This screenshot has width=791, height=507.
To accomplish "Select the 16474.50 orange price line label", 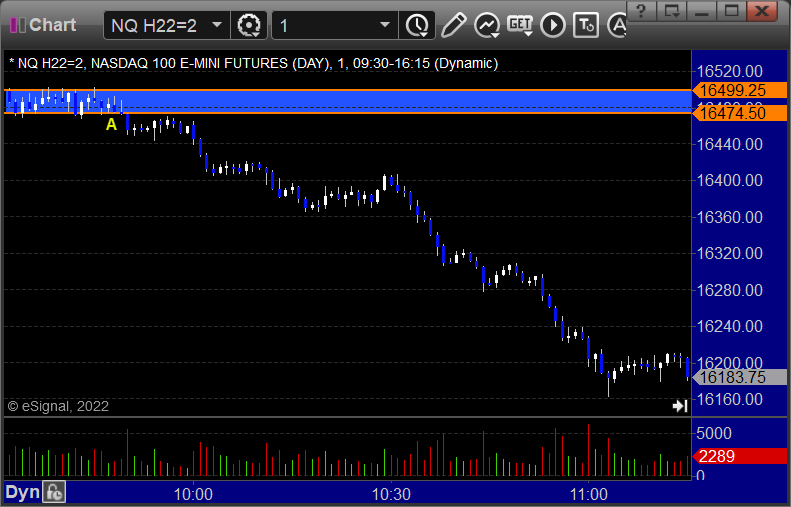I will pyautogui.click(x=740, y=113).
